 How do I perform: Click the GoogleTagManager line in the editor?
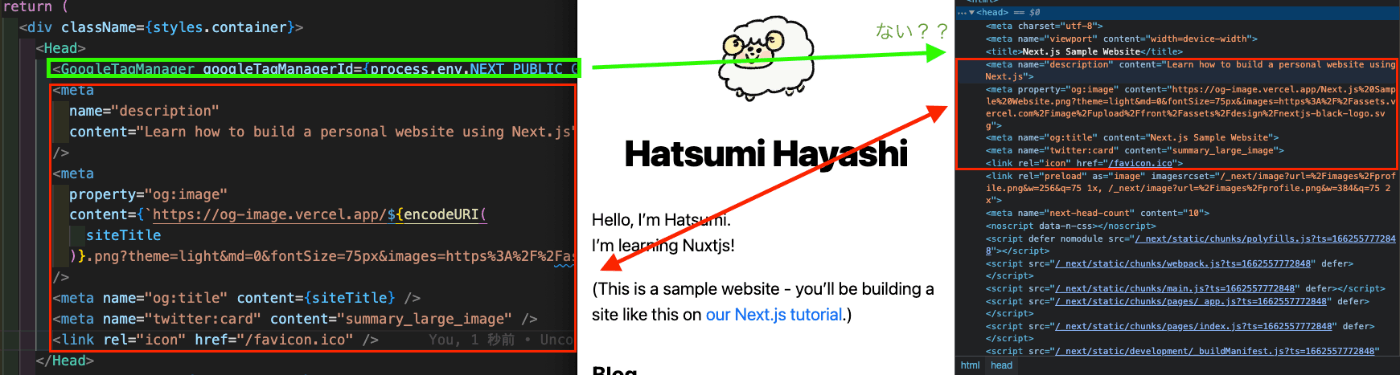[x=315, y=69]
